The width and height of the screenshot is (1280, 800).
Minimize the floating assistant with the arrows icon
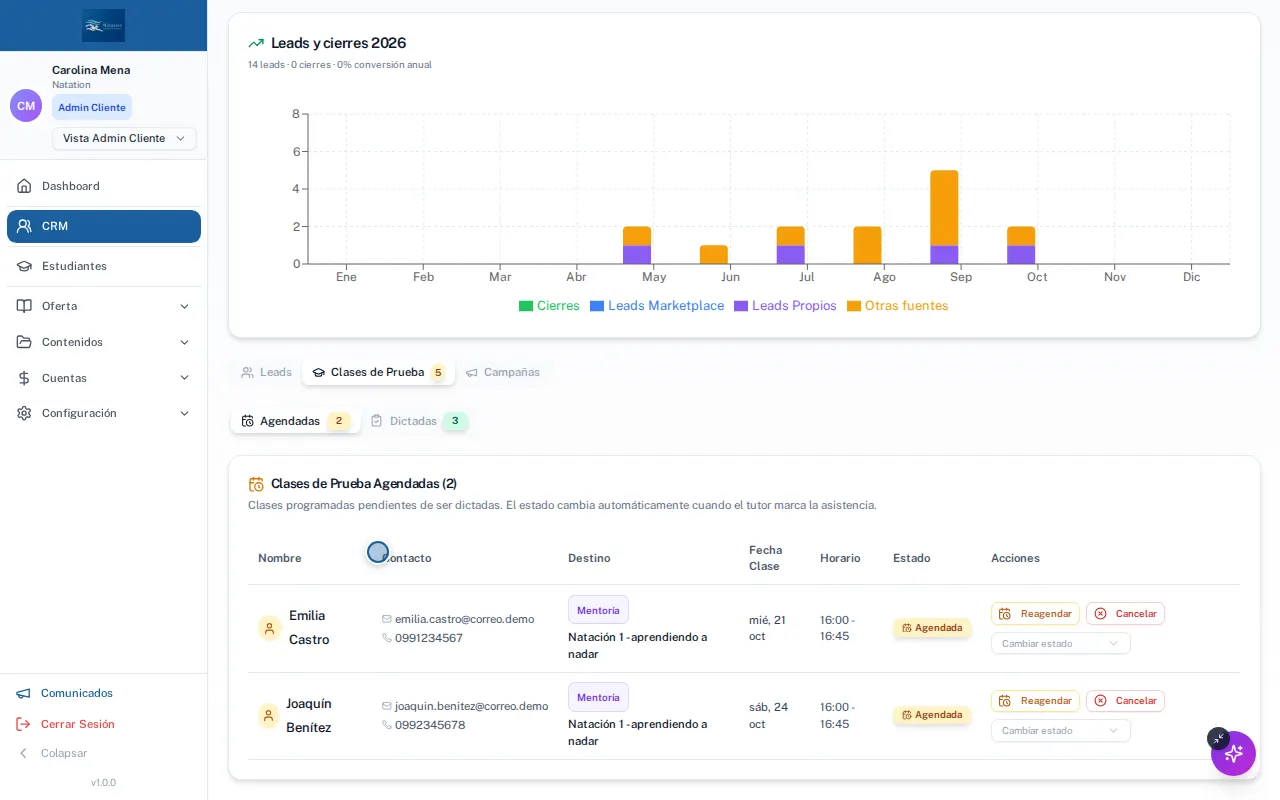click(1218, 739)
